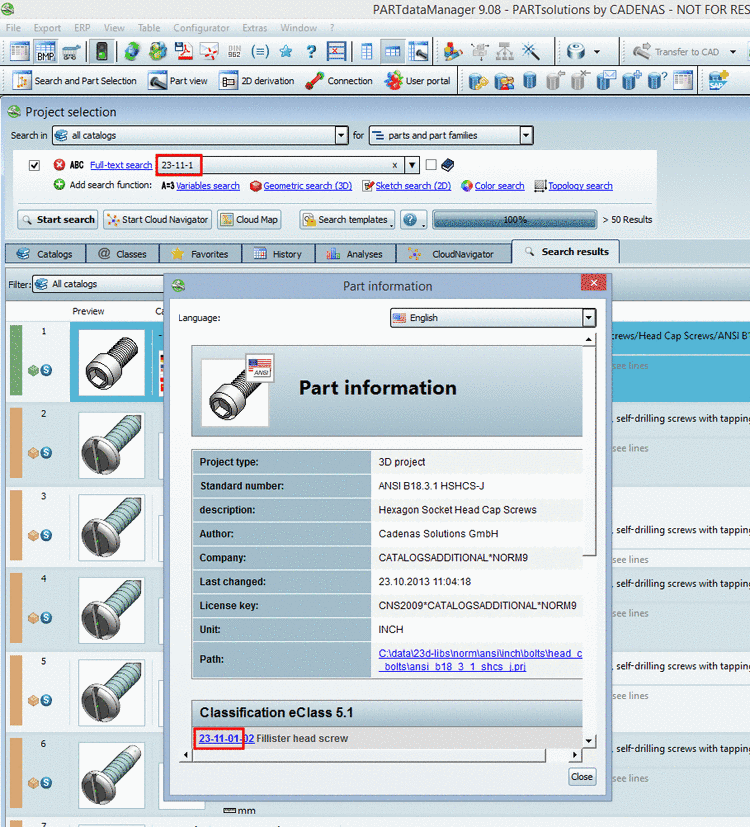The height and width of the screenshot is (827, 750).
Task: Open the help button dropdown beside Search templates
Action: coord(413,219)
